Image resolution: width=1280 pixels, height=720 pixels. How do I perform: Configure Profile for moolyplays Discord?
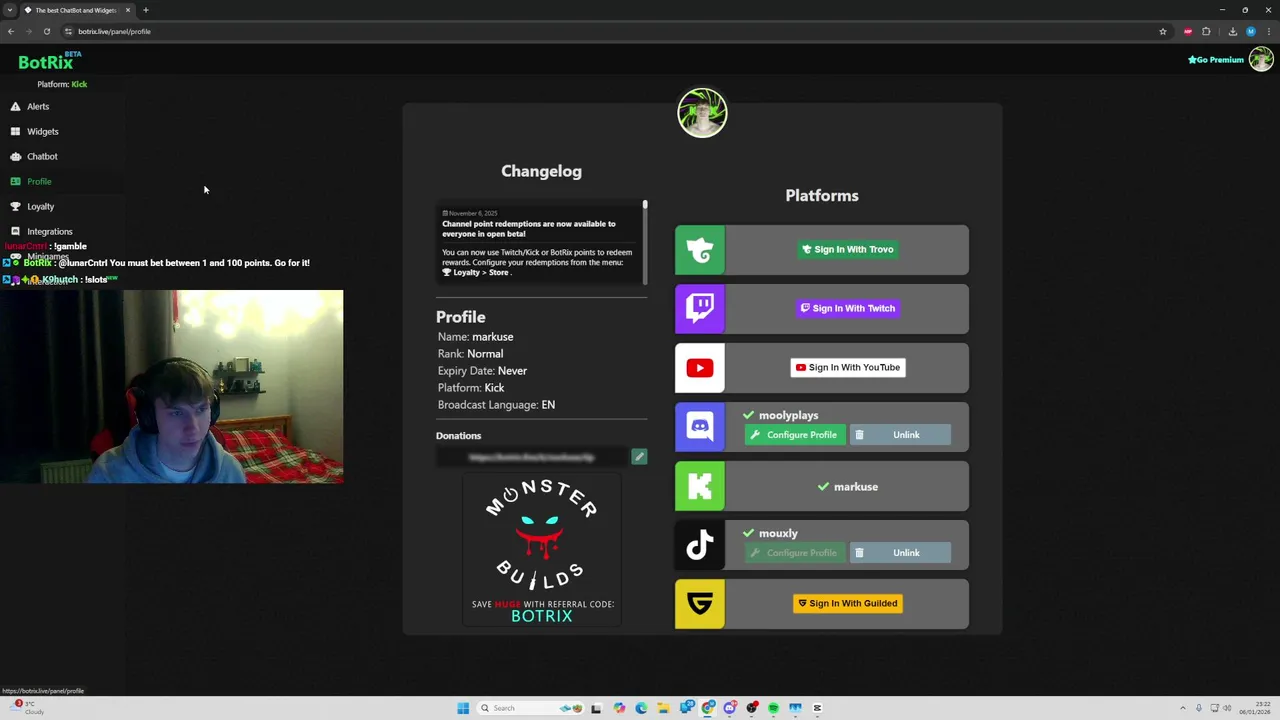pyautogui.click(x=795, y=435)
